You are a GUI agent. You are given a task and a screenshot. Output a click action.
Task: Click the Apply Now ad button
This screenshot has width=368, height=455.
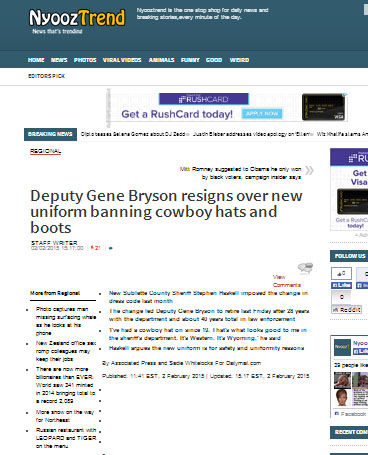click(262, 114)
